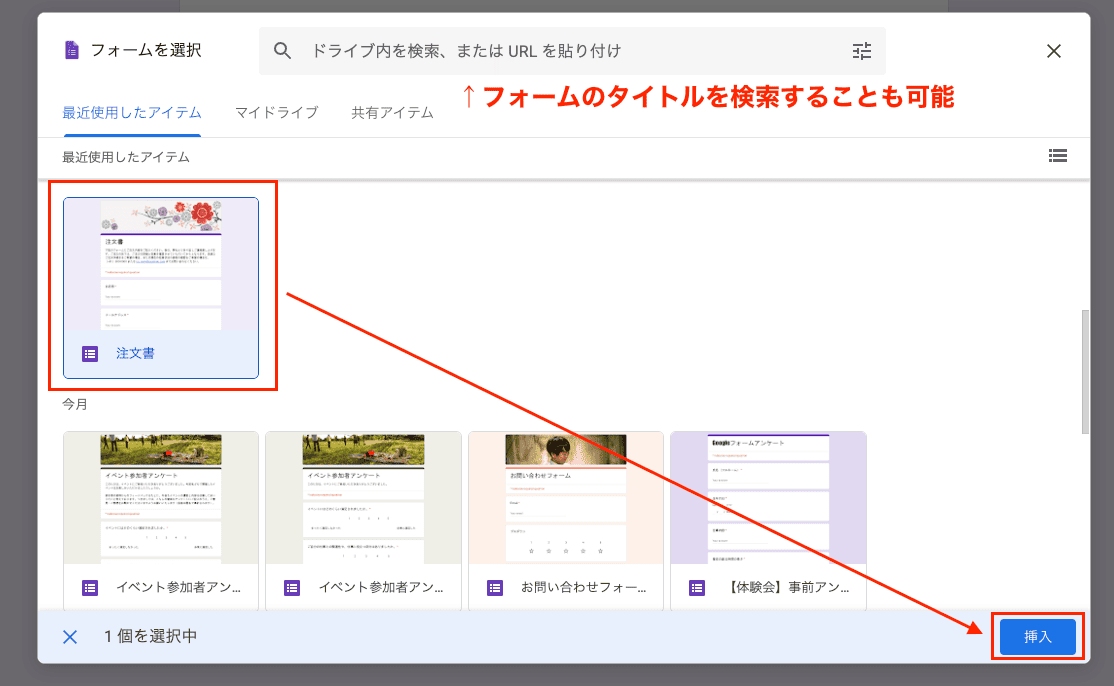The width and height of the screenshot is (1114, 686).
Task: Click the magnifier search icon
Action: (283, 51)
